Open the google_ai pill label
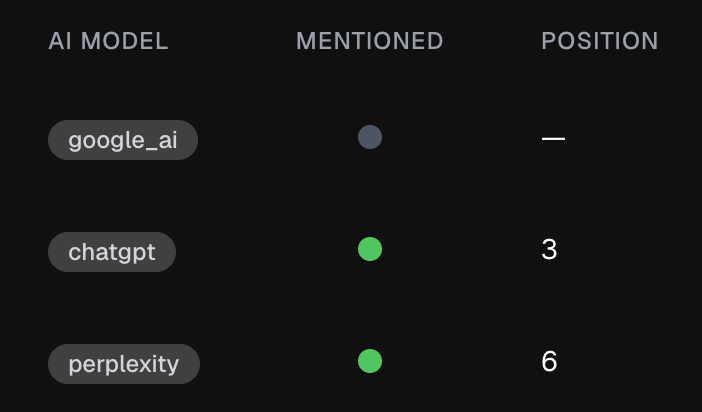702x412 pixels. coord(123,140)
